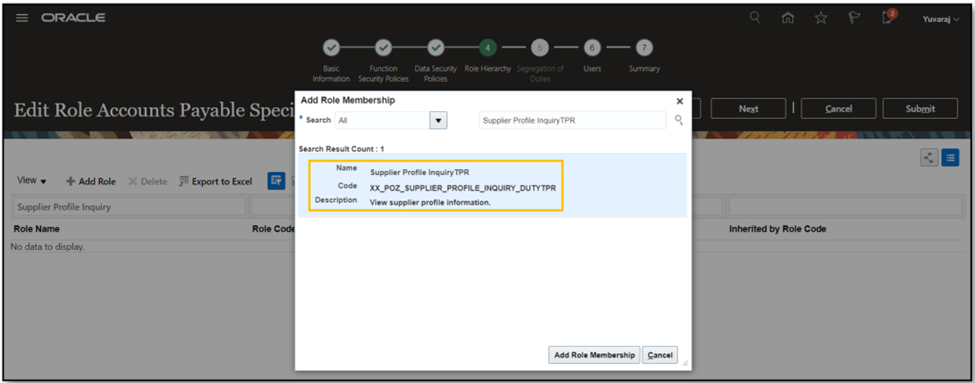
Task: Expand the Yuvaraj user menu
Action: pos(941,19)
